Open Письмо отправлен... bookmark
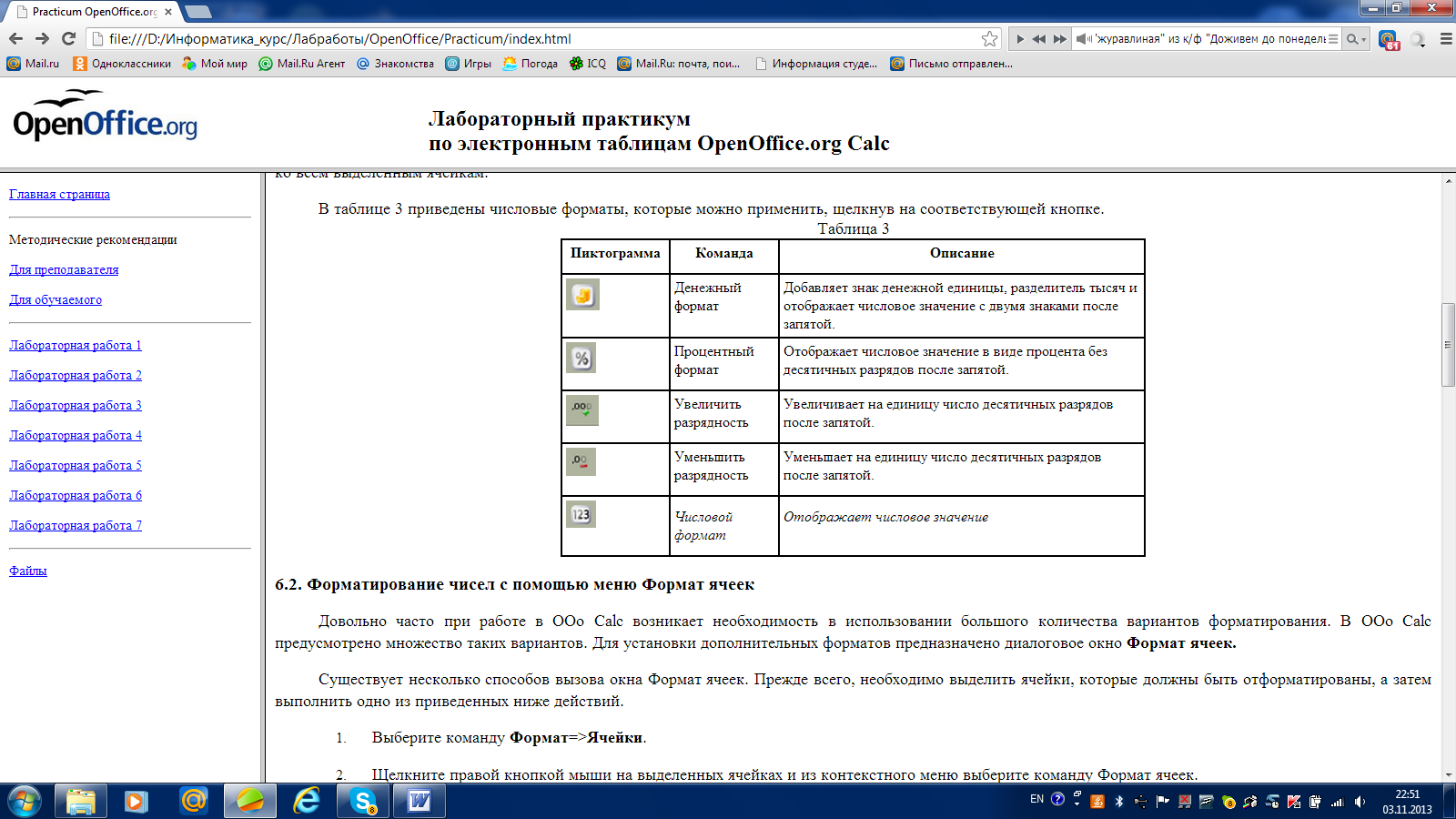 pyautogui.click(x=952, y=64)
